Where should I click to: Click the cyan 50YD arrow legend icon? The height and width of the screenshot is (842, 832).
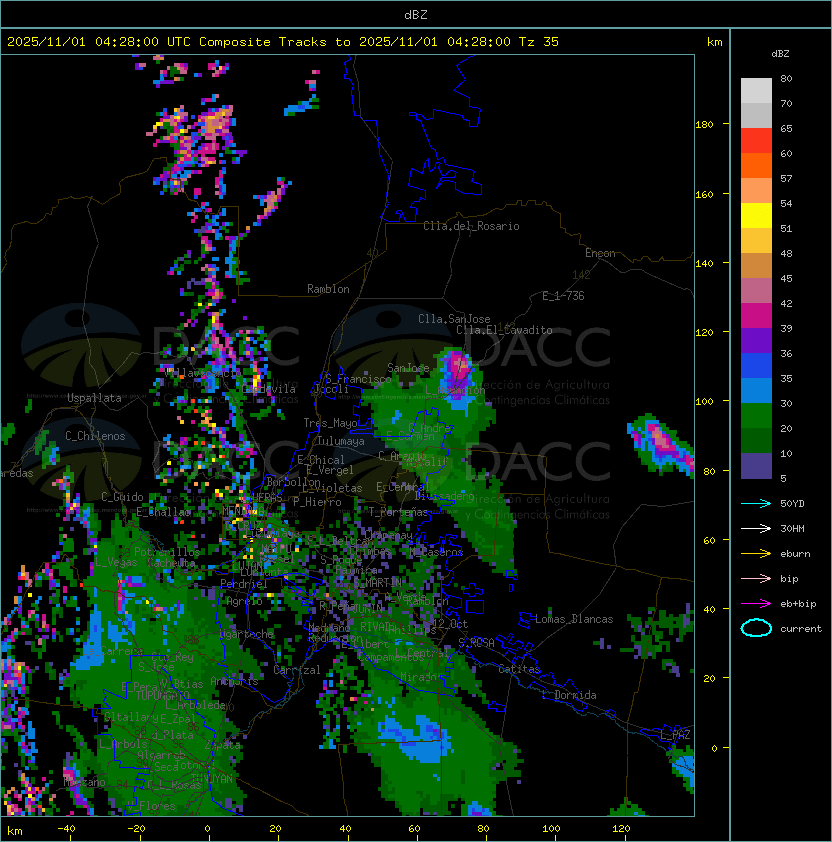[756, 503]
